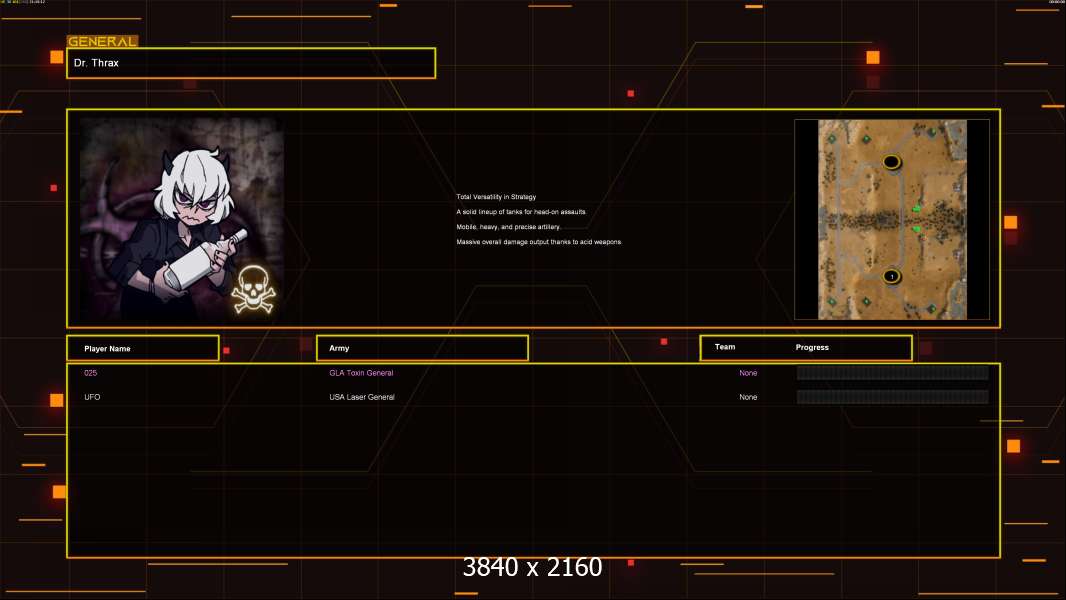The image size is (1066, 600).
Task: Click the loading progress bar for player UFO
Action: click(893, 397)
